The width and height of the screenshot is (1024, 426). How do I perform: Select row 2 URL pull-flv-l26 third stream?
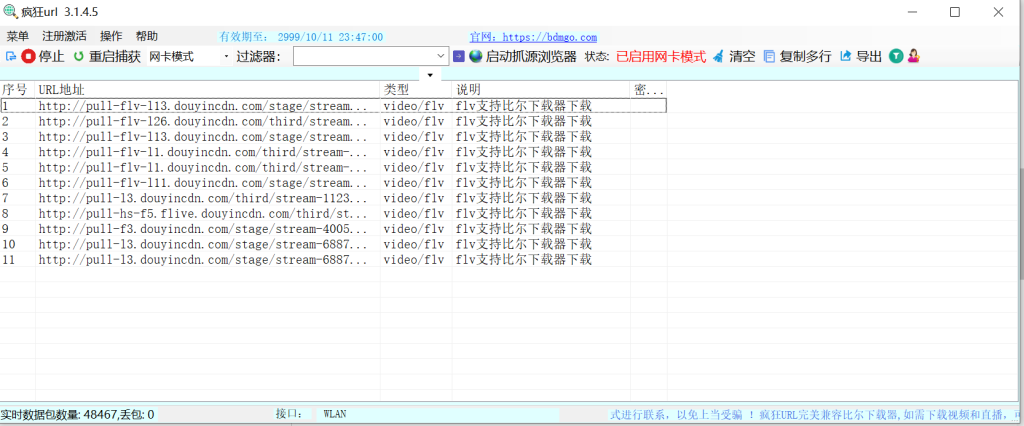pos(203,121)
